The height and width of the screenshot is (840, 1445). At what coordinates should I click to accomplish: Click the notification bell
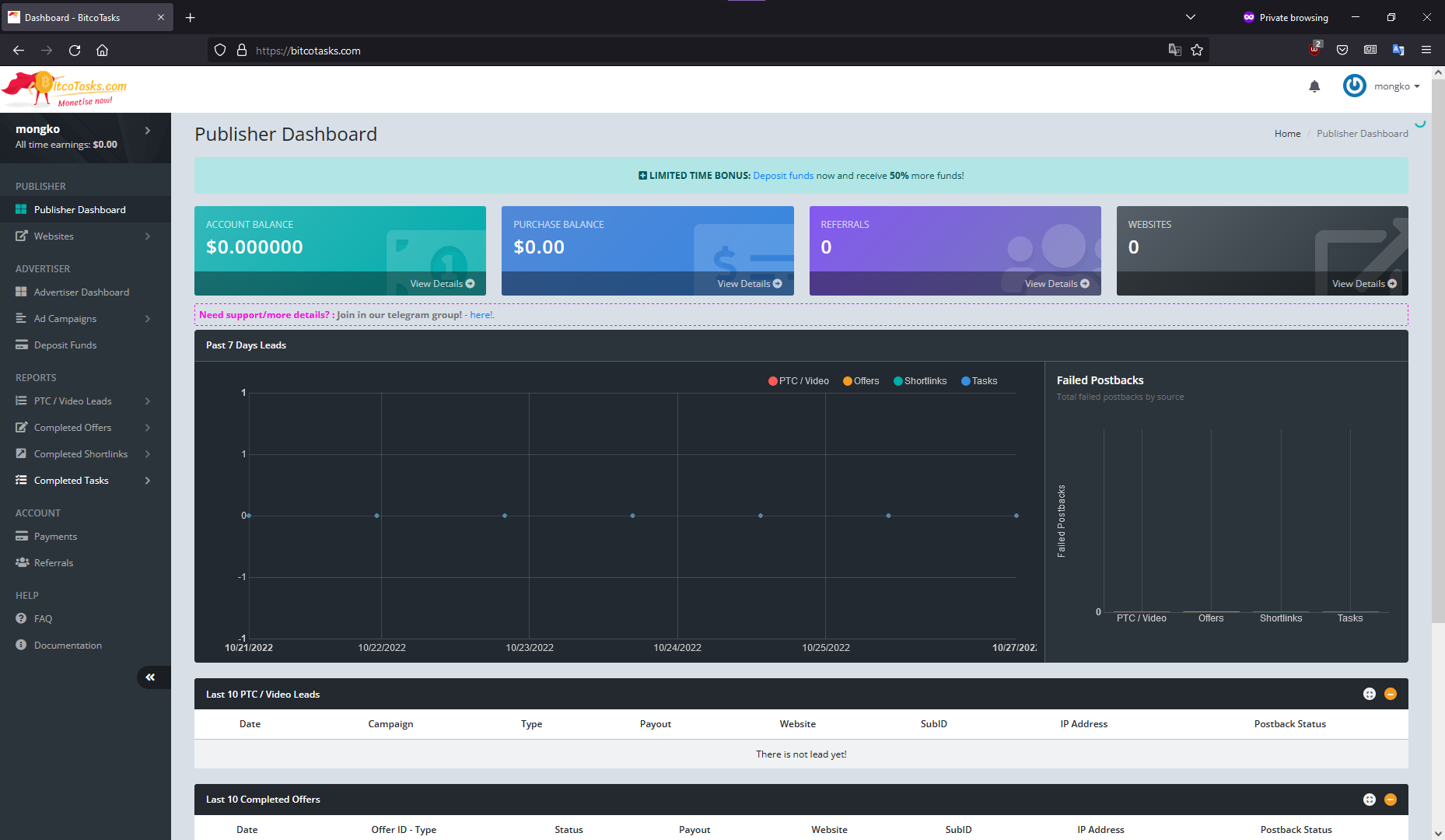[1314, 86]
